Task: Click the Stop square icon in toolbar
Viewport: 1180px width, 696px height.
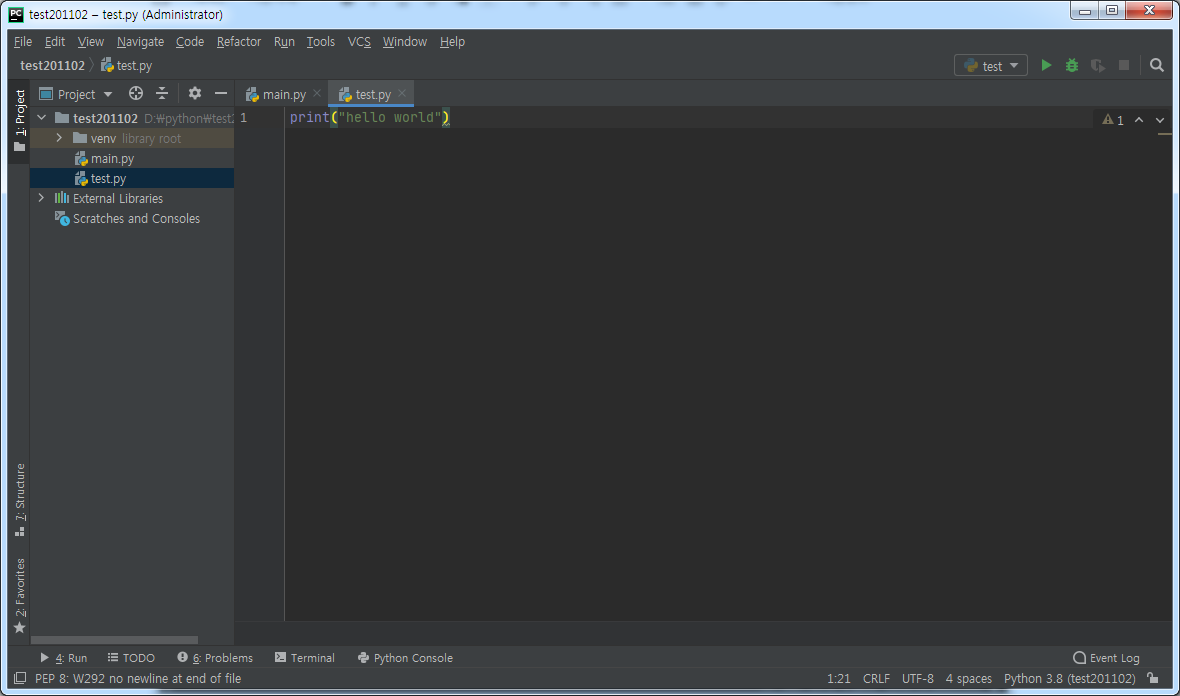Action: tap(1124, 65)
